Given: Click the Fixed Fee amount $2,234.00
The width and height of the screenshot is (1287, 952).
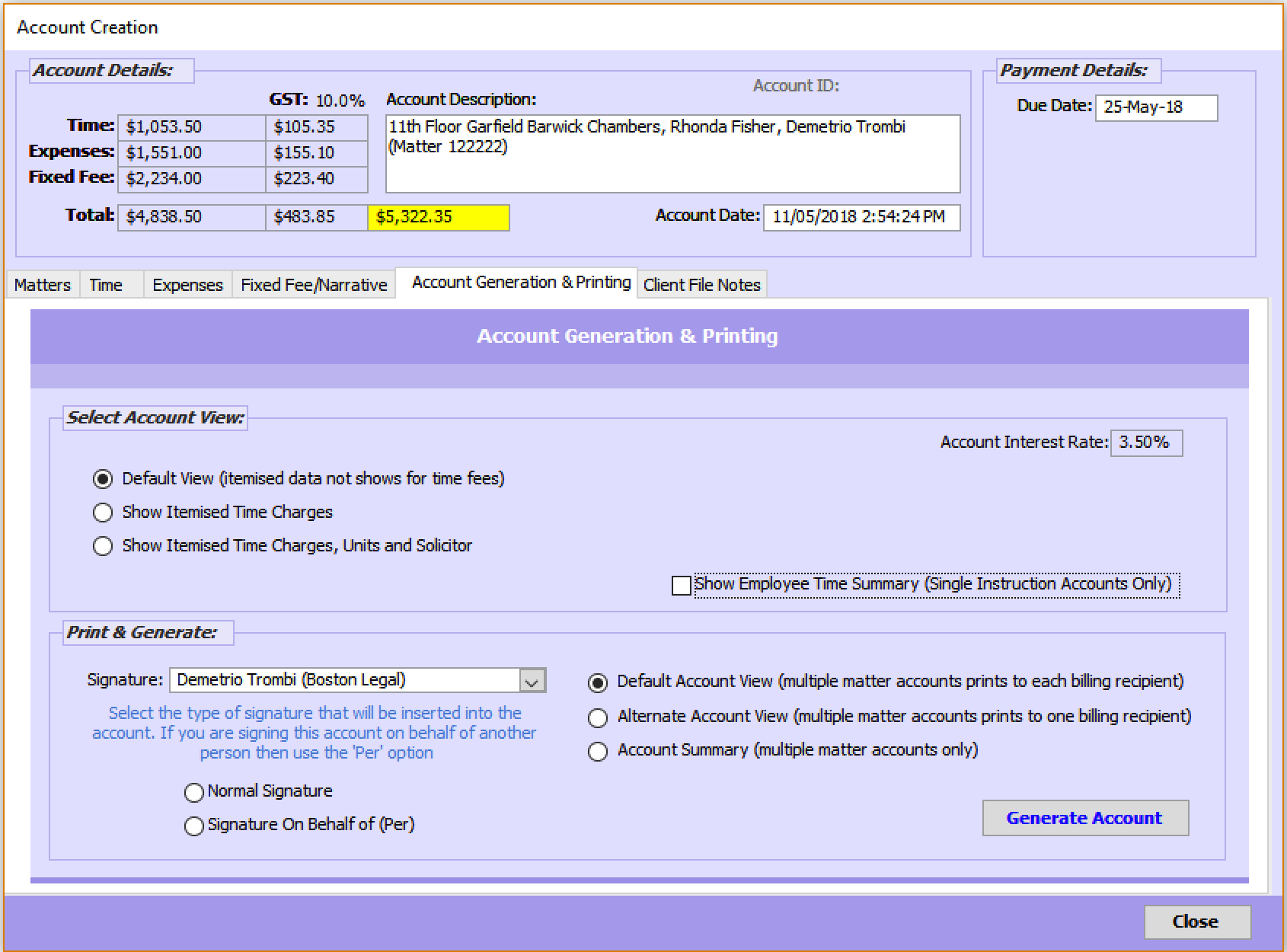Looking at the screenshot, I should pos(191,179).
